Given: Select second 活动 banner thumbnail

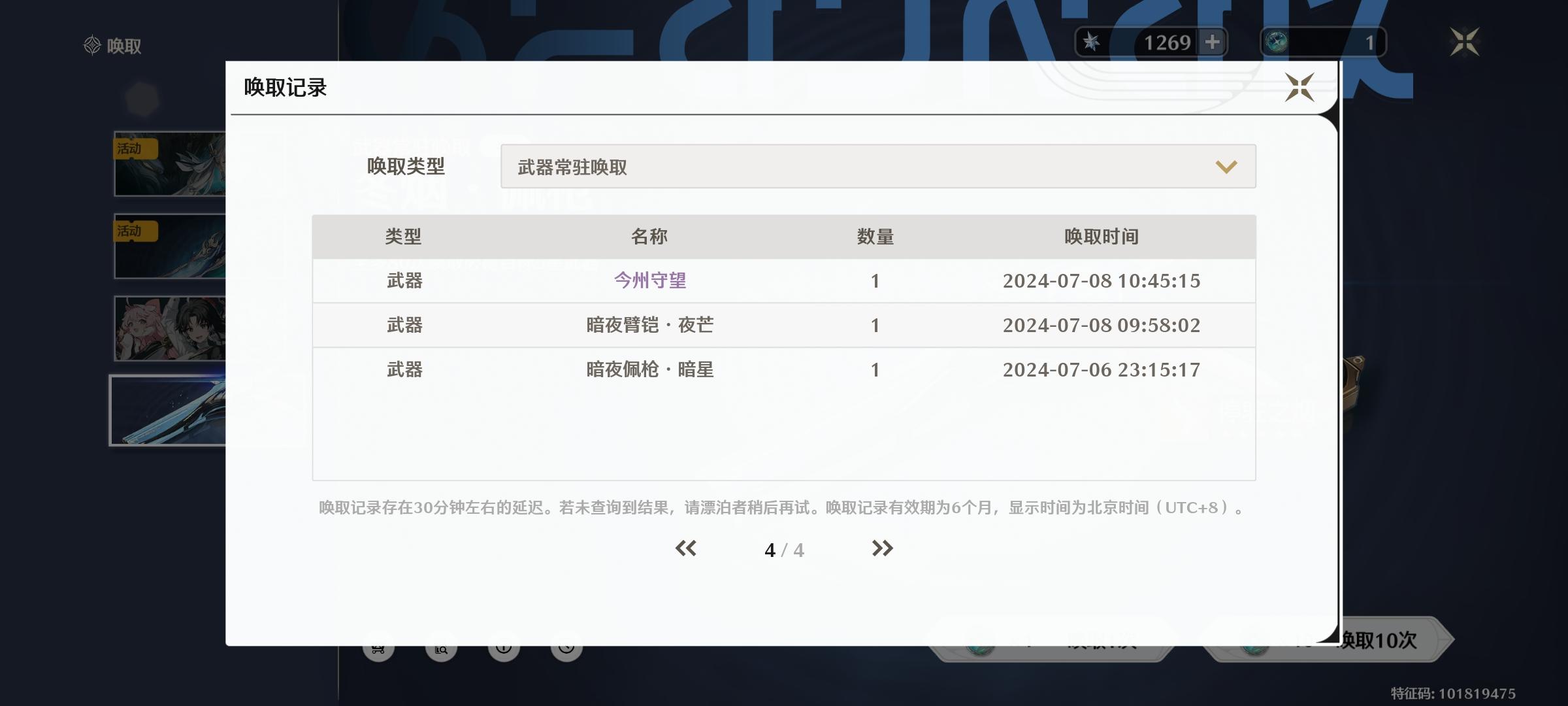Looking at the screenshot, I should 170,246.
